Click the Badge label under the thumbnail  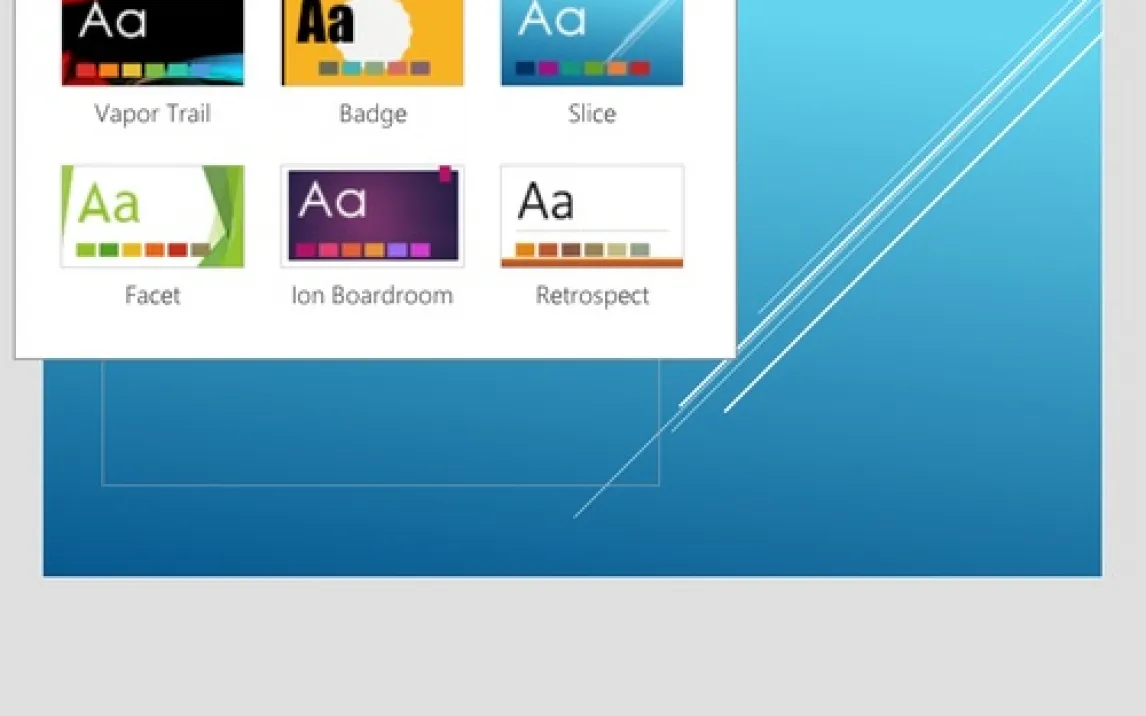(372, 114)
